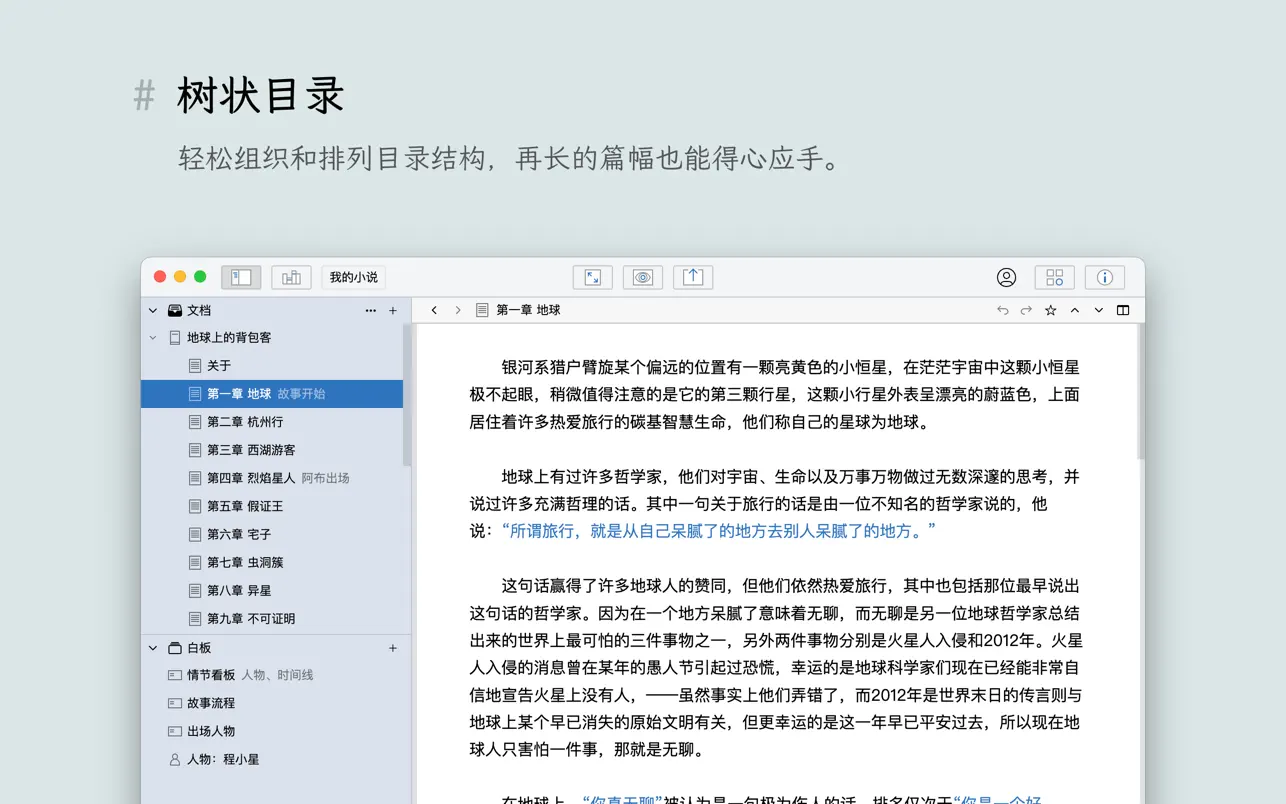Select the 地球上的背包客 book row

272,338
